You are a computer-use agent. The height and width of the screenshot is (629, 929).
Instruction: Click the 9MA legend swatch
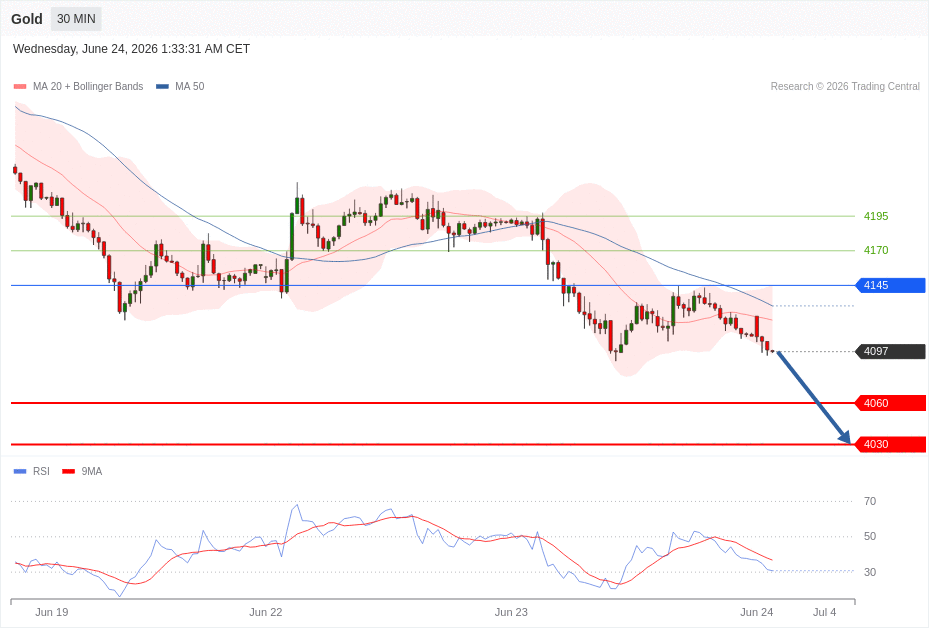tap(69, 471)
